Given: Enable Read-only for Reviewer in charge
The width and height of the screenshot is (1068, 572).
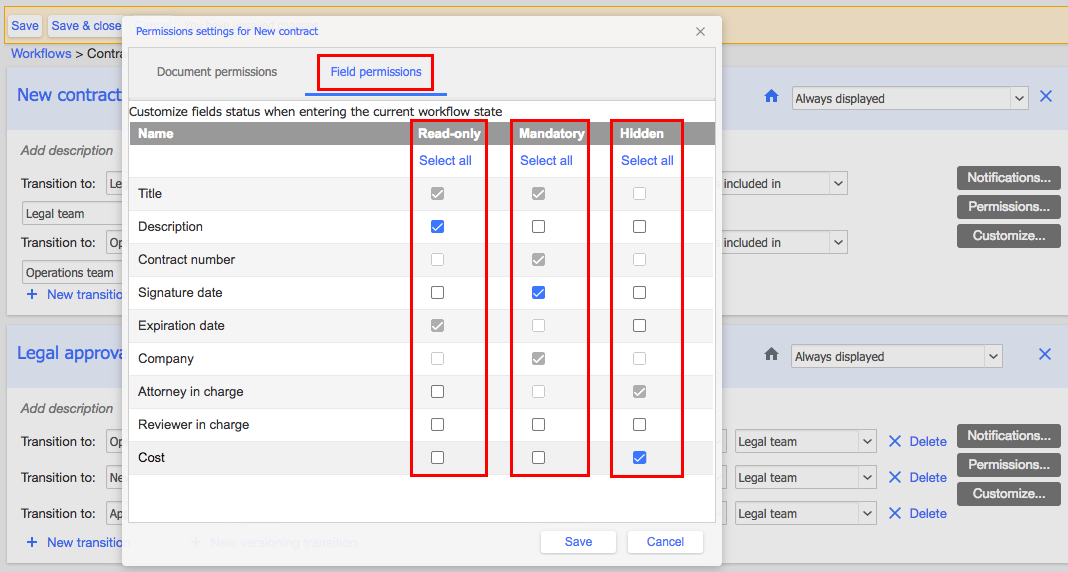Looking at the screenshot, I should pos(437,425).
